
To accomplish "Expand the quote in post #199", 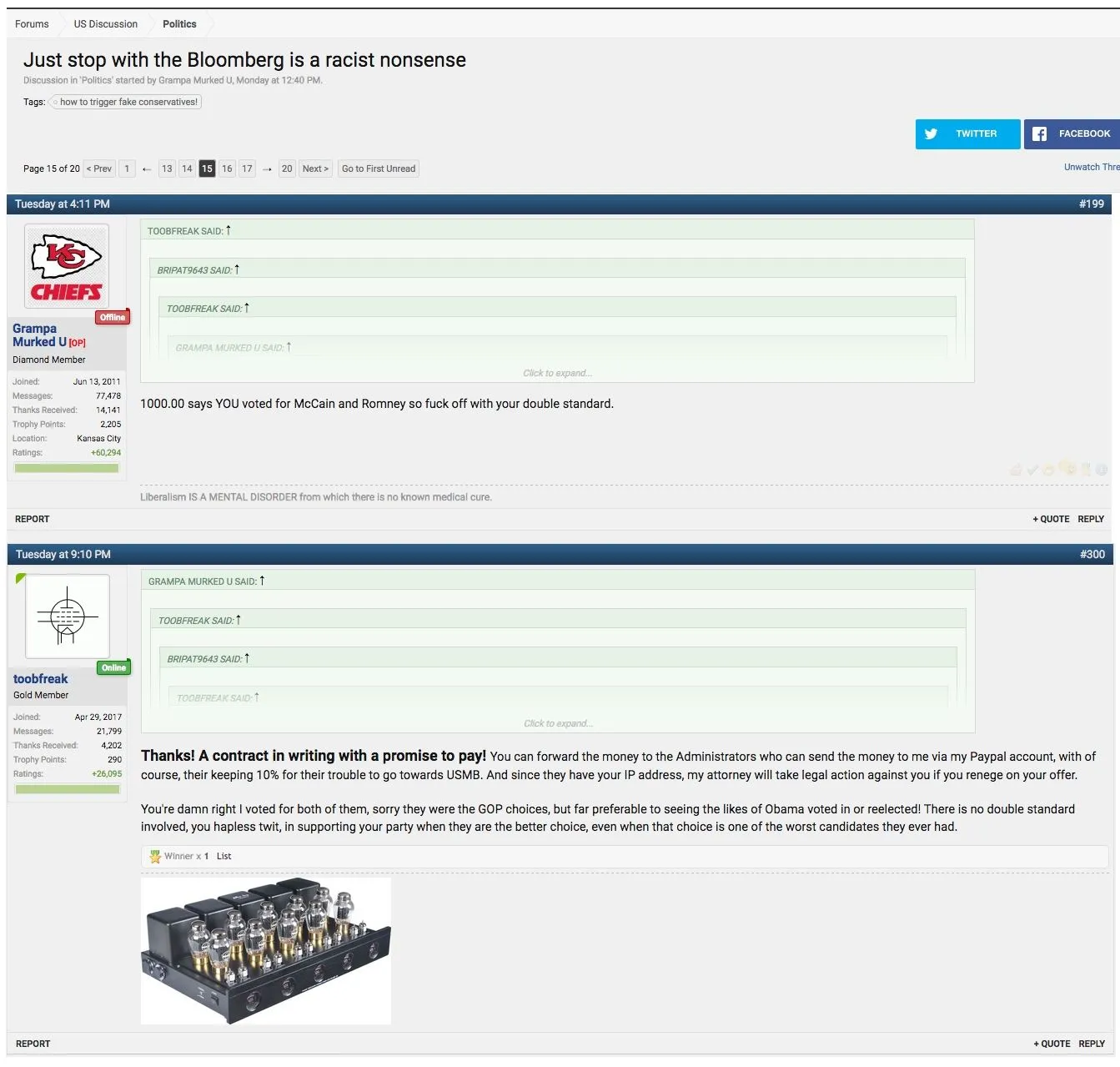I will (x=557, y=373).
